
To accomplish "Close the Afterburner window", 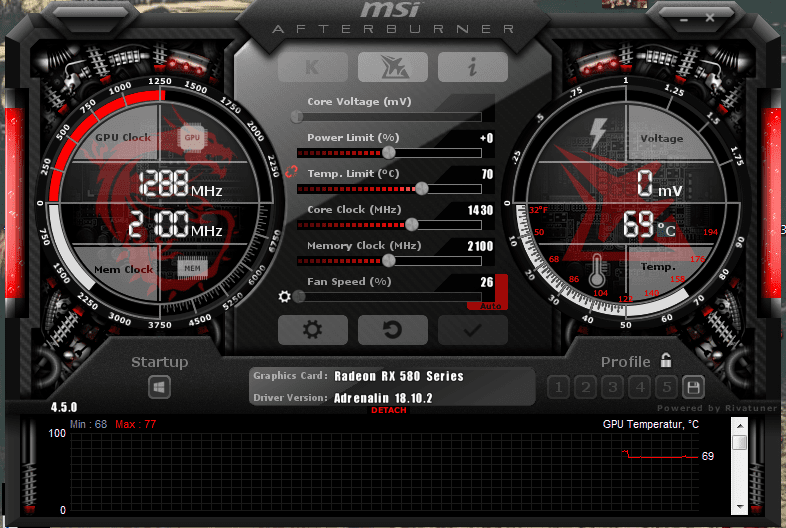I will click(x=710, y=18).
